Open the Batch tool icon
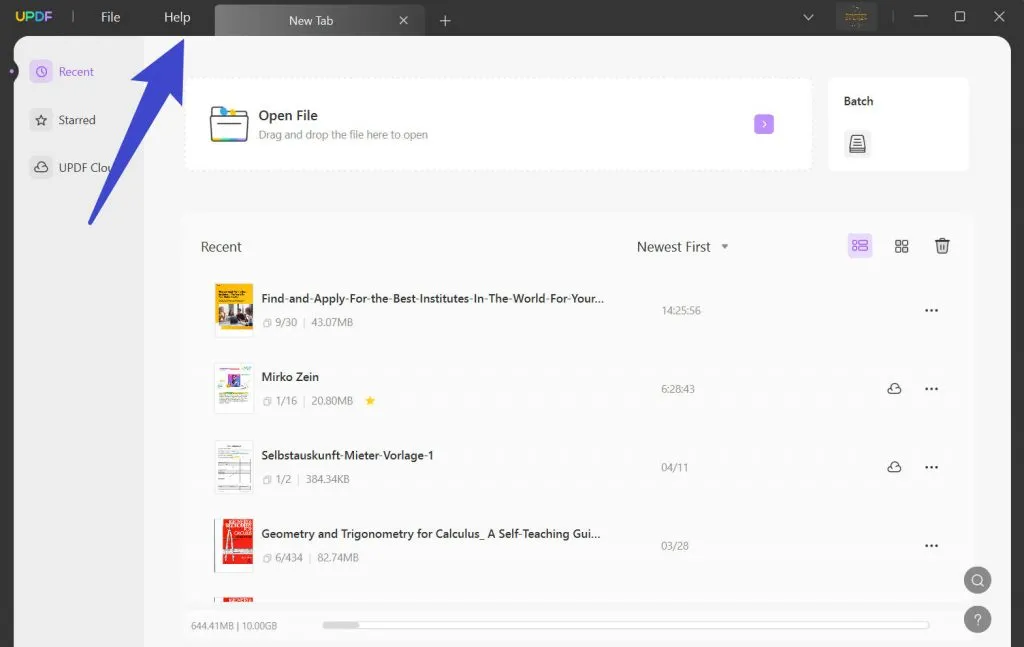This screenshot has height=647, width=1024. pos(857,144)
